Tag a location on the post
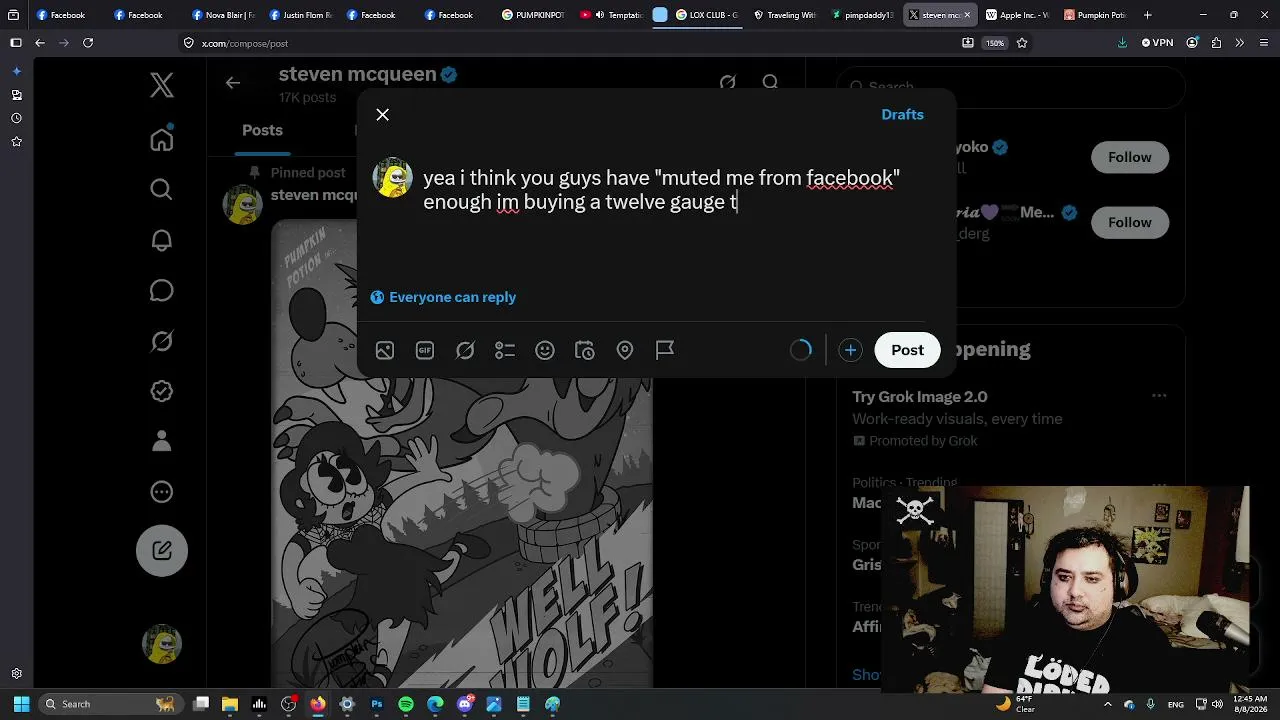Screen dimensions: 1280x720 click(625, 350)
